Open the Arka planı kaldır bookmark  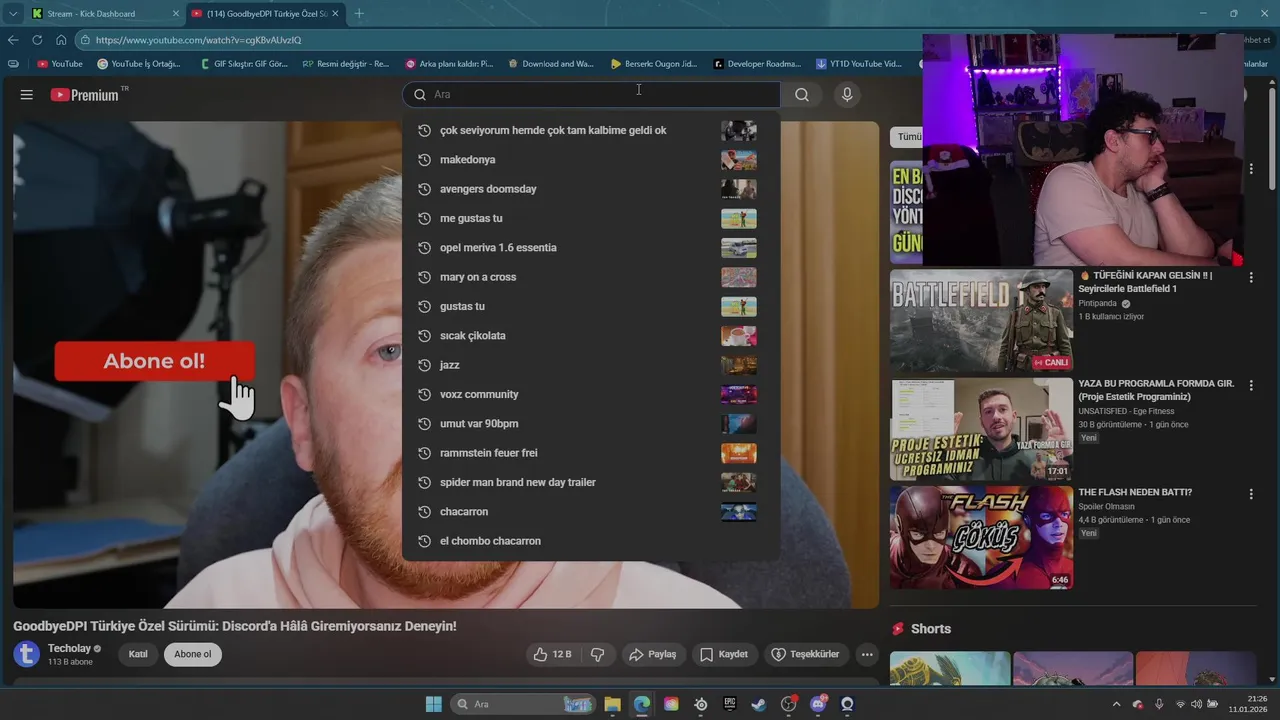(449, 64)
